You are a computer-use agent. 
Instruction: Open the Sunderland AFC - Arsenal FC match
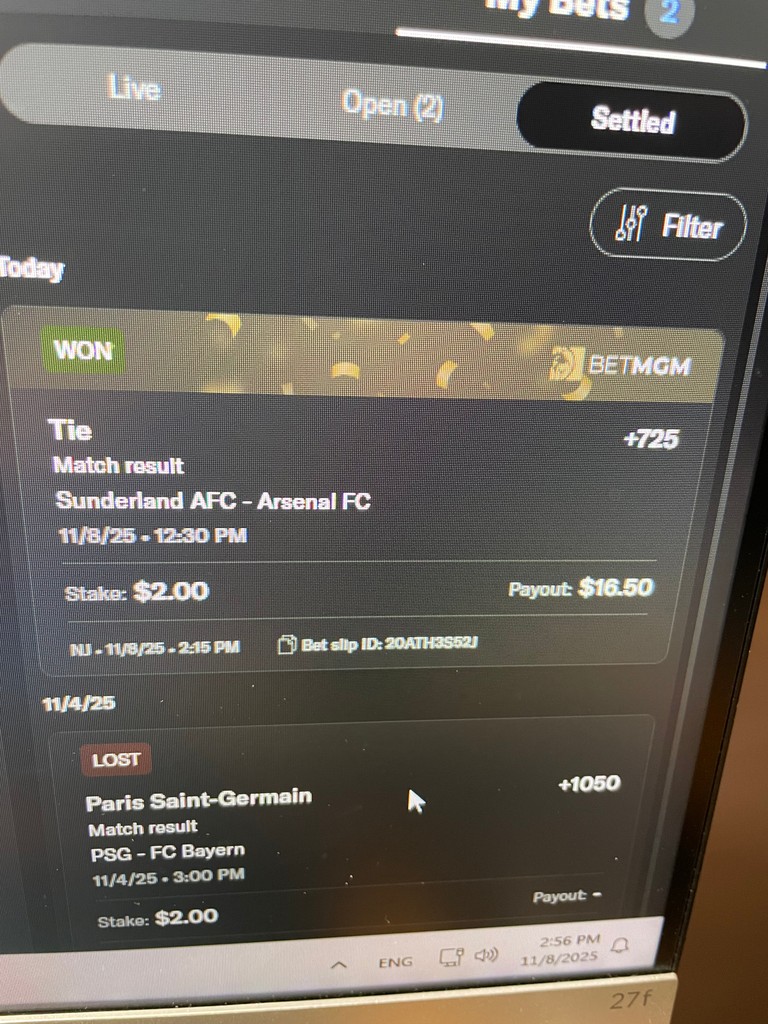coord(213,501)
